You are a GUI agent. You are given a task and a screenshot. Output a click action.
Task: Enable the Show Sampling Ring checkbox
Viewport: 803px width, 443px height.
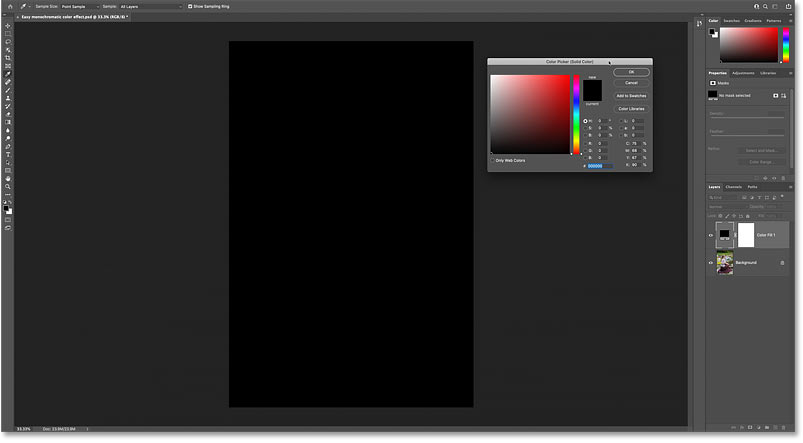tap(190, 7)
